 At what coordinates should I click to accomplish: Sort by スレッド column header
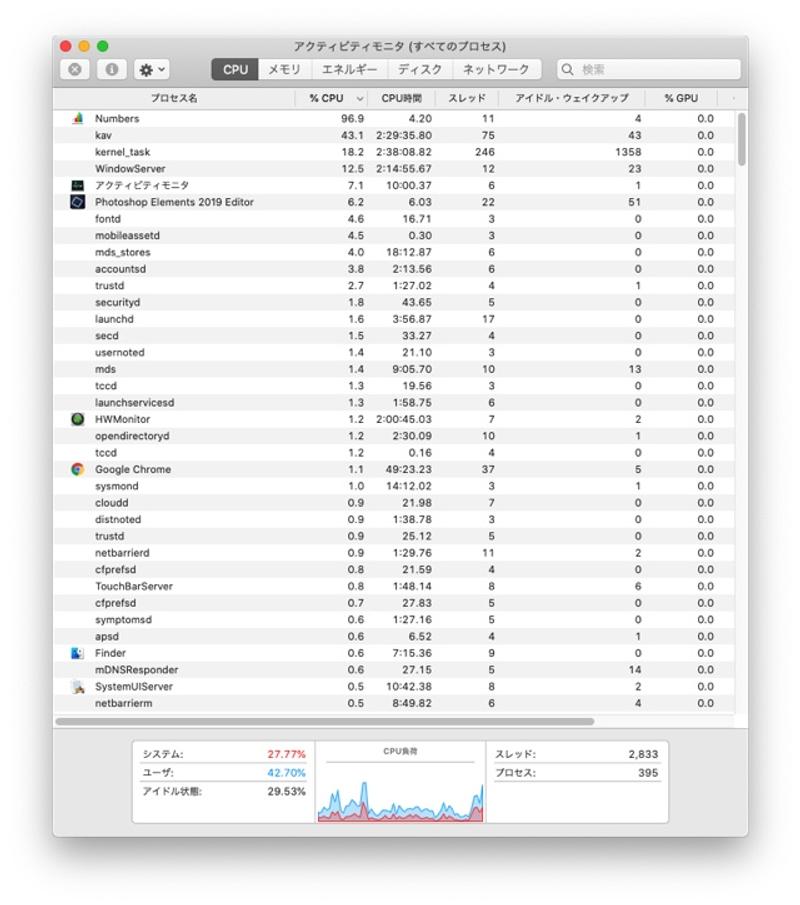point(467,98)
